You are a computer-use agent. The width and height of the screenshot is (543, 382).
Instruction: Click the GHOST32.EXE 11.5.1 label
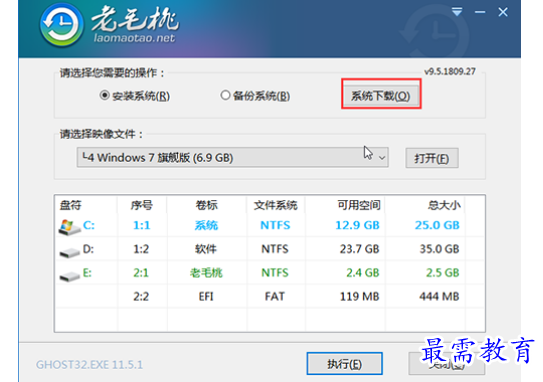(89, 365)
